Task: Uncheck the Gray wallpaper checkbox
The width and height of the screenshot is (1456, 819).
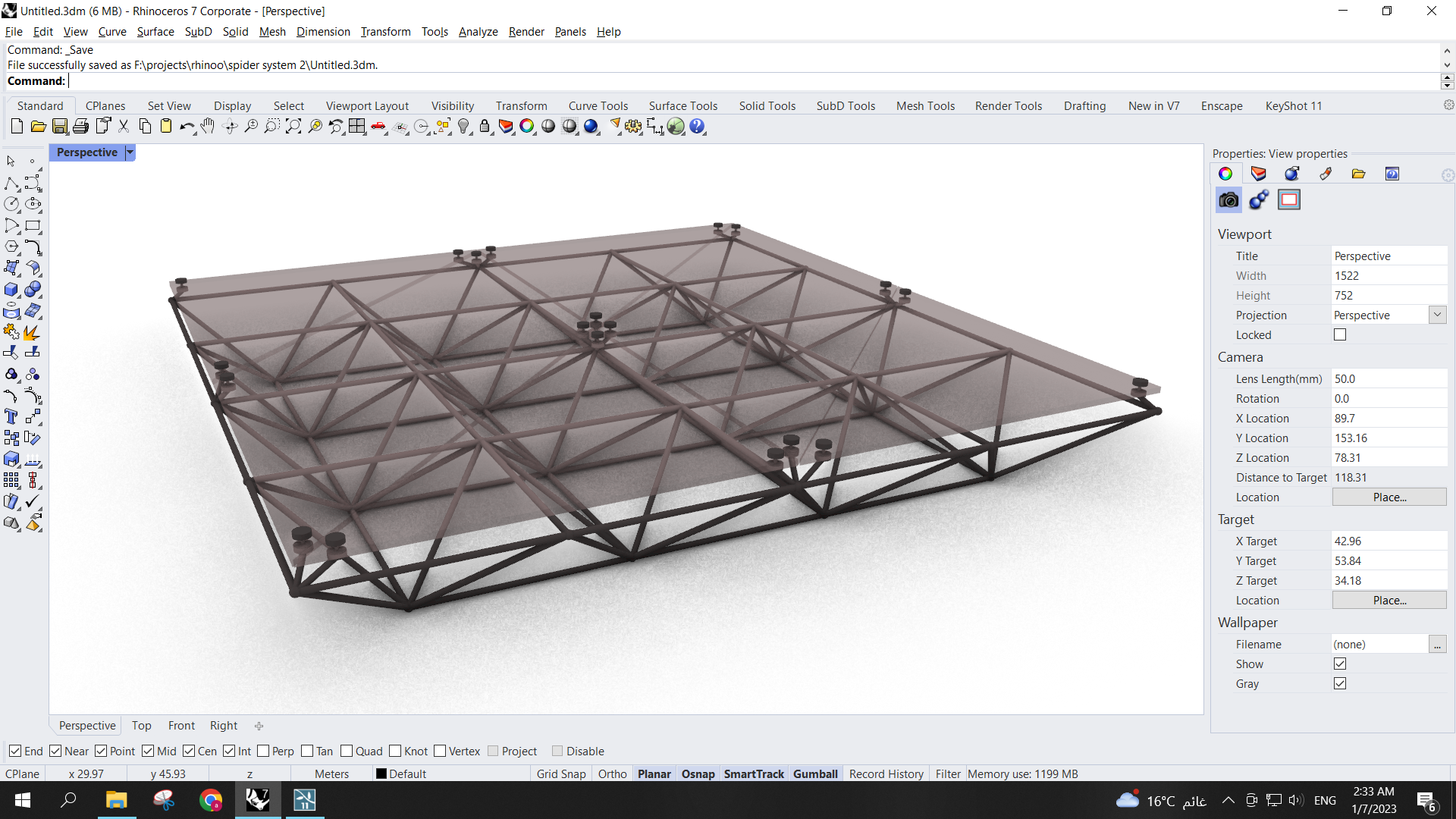Action: (x=1340, y=683)
